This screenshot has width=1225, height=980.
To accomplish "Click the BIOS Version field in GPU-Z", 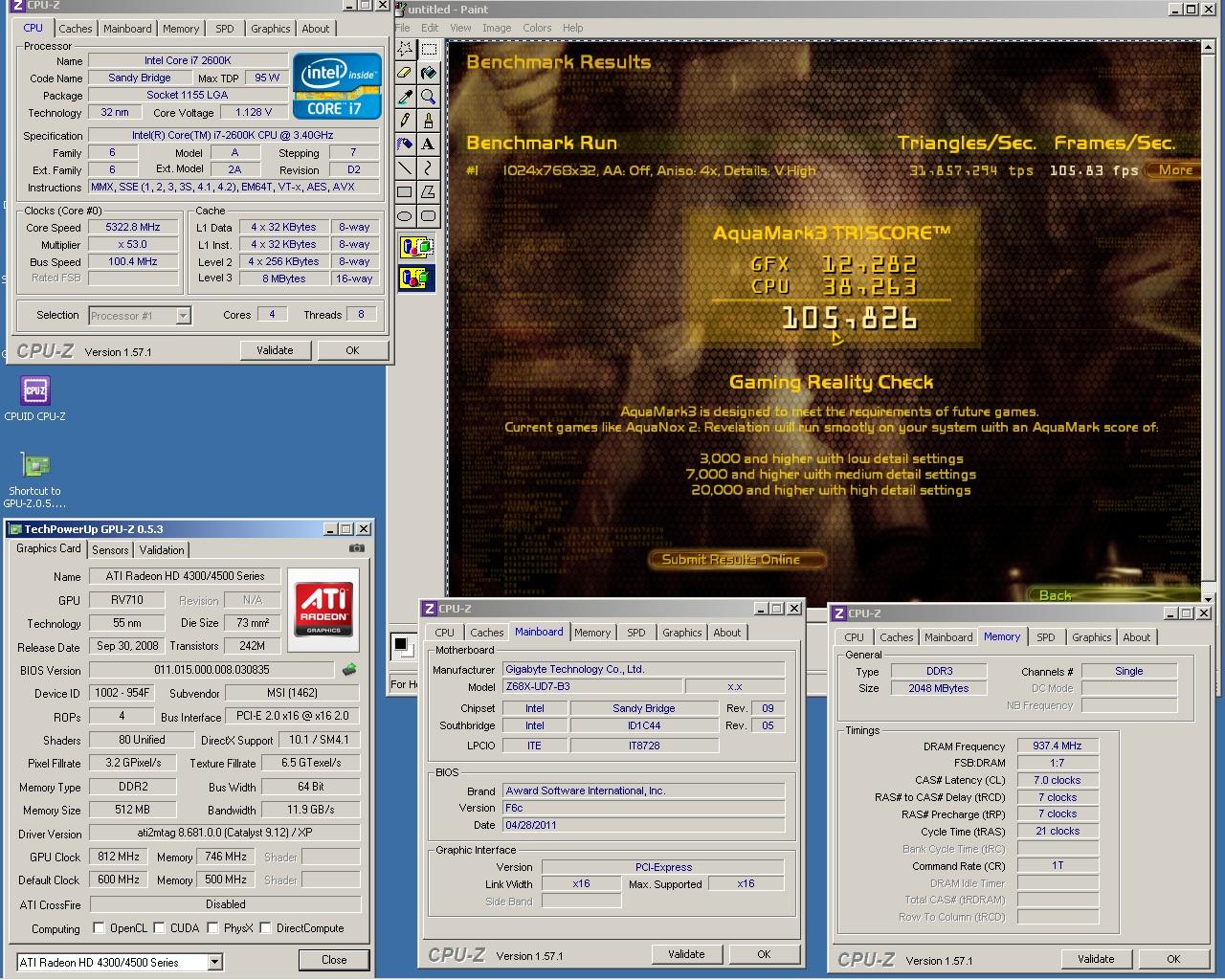I will click(212, 670).
